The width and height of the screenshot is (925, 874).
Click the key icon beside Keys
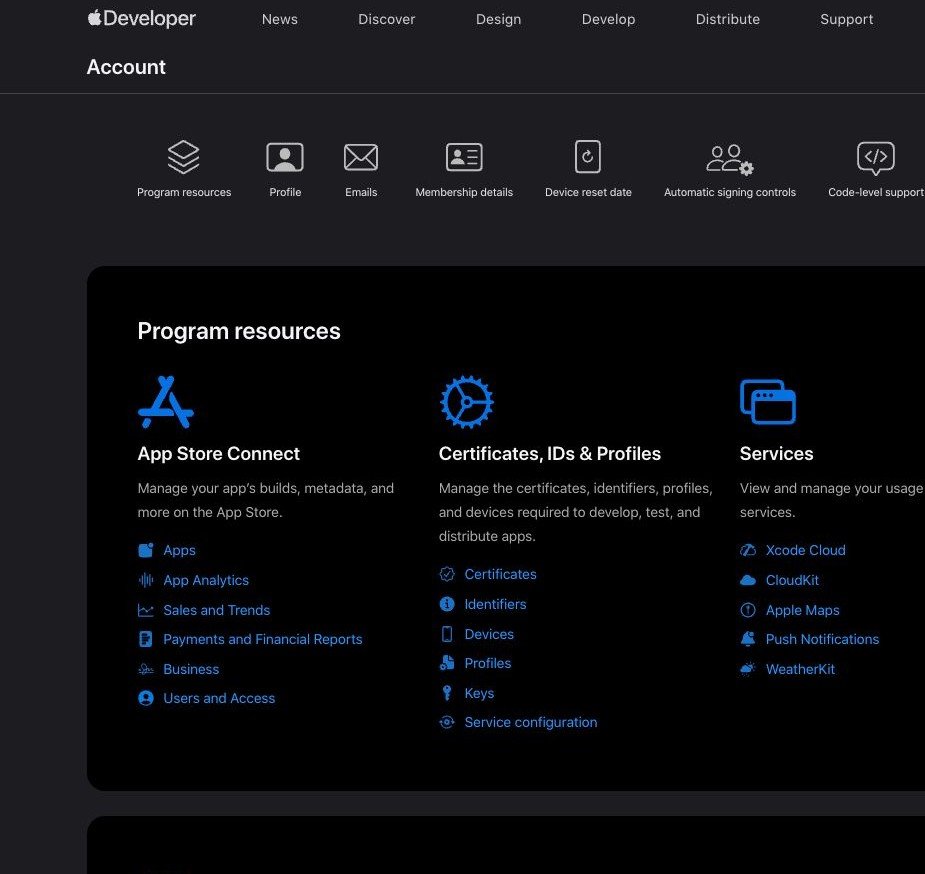(x=447, y=693)
